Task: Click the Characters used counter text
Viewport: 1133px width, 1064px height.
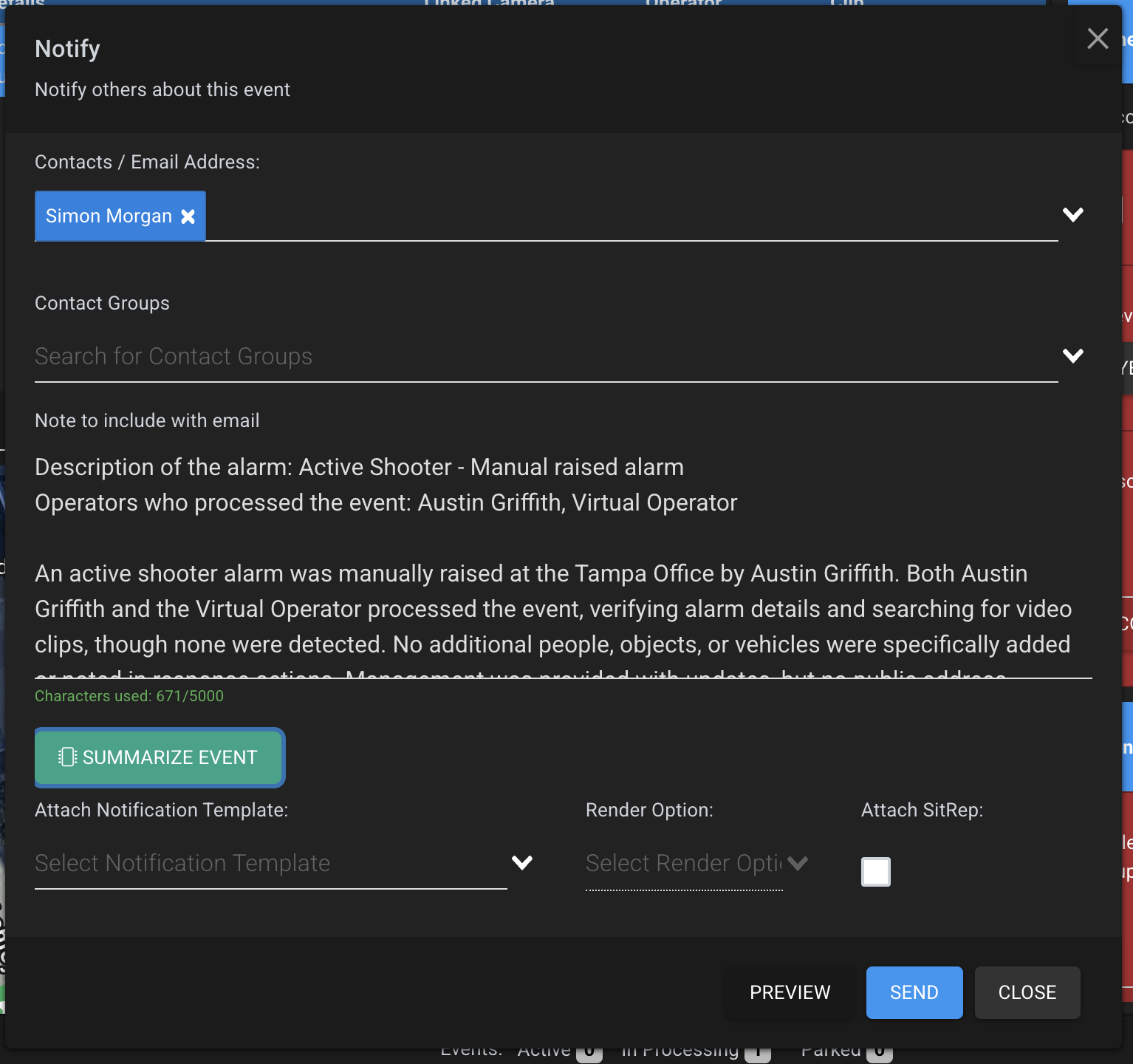Action: pos(129,696)
